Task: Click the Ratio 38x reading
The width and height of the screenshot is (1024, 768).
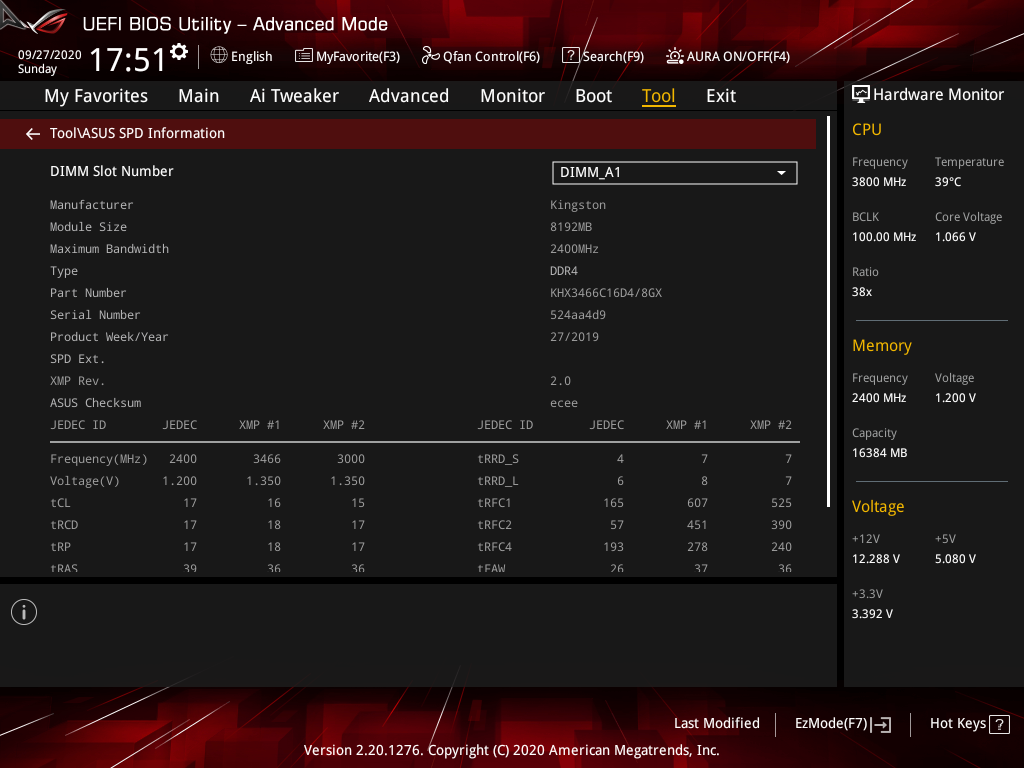Action: (x=861, y=292)
